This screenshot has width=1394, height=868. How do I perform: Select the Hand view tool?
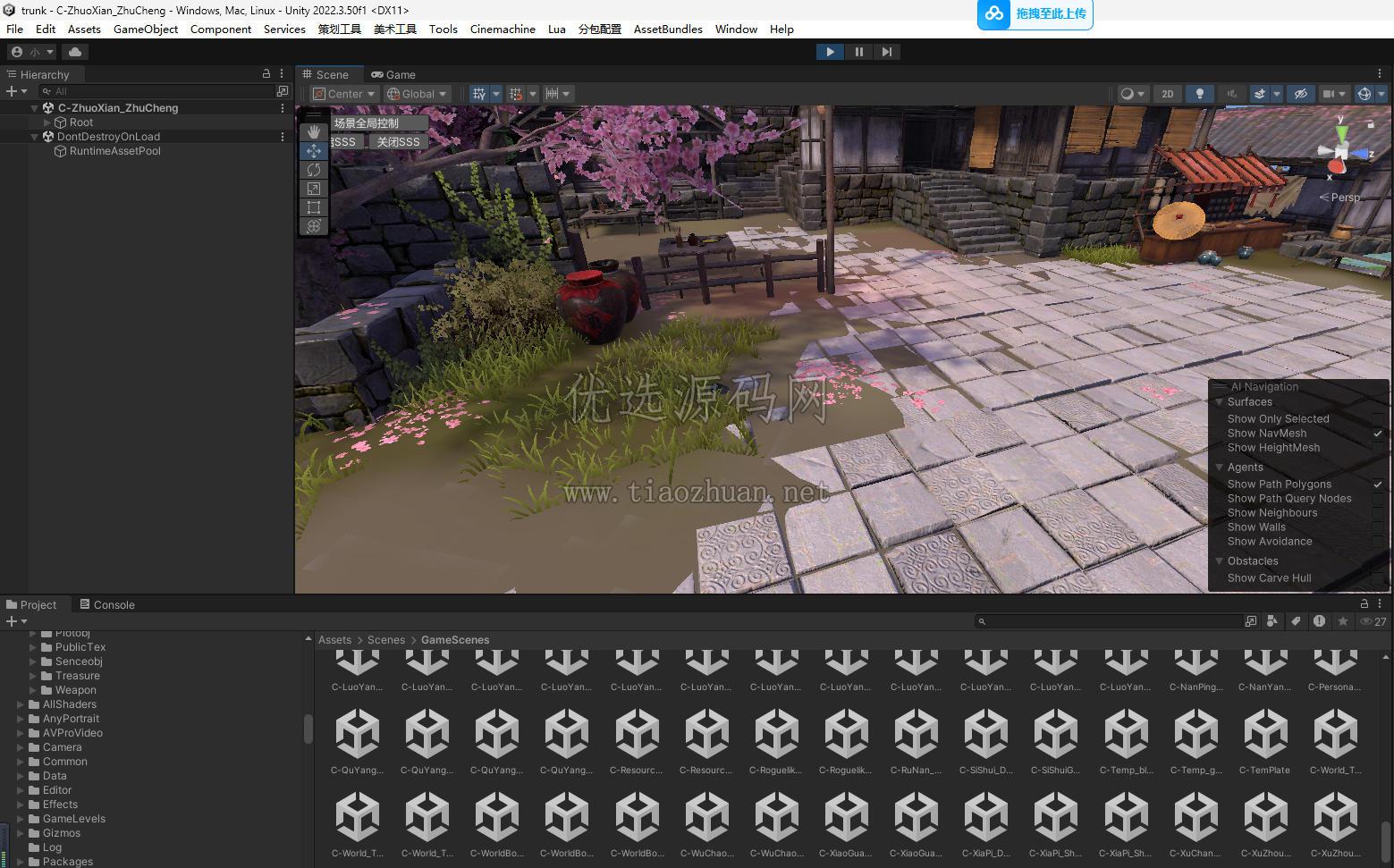[313, 131]
